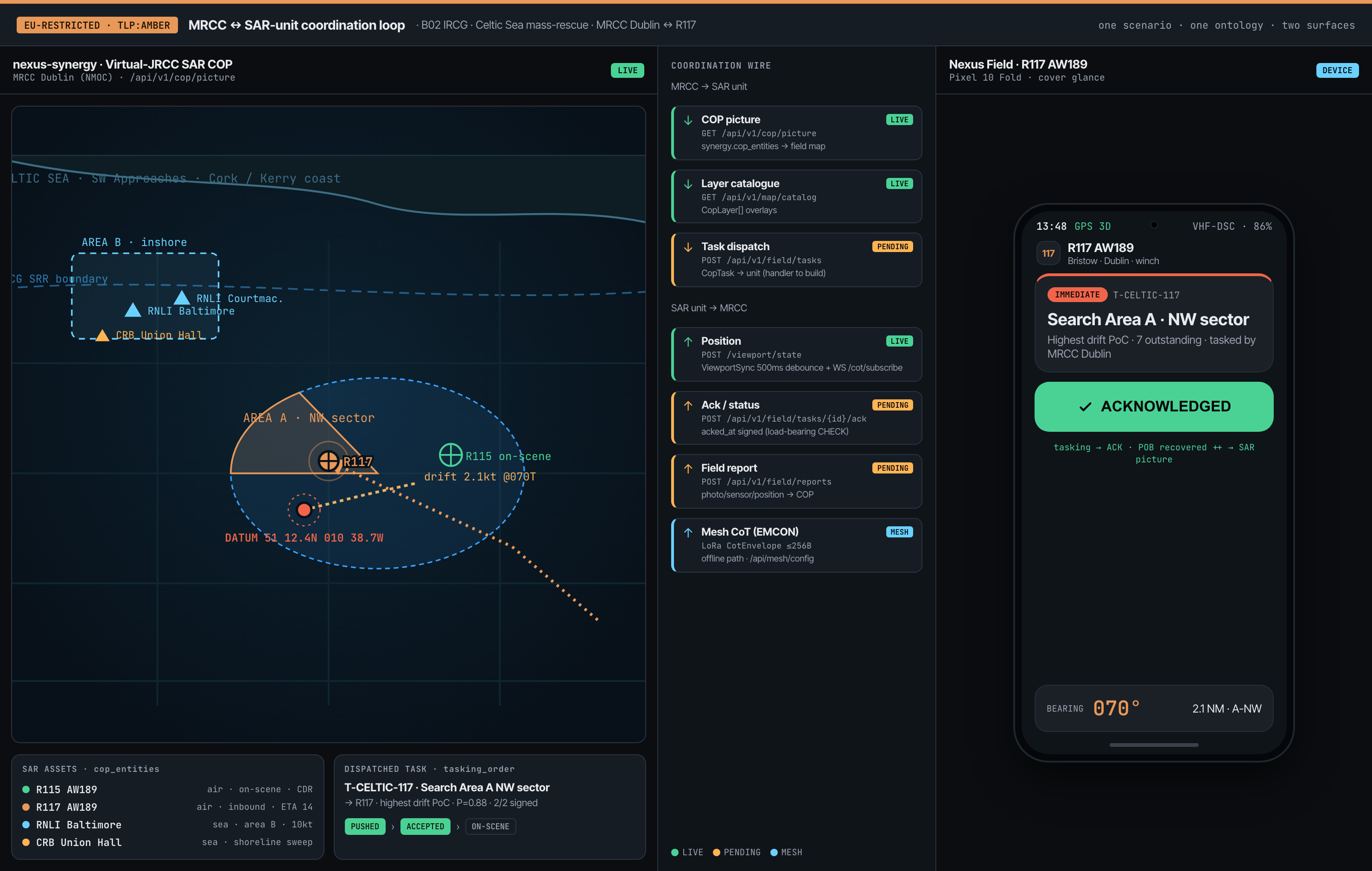Viewport: 1372px width, 871px height.
Task: Click the blue dot beside RNLI Baltimore
Action: (x=25, y=825)
